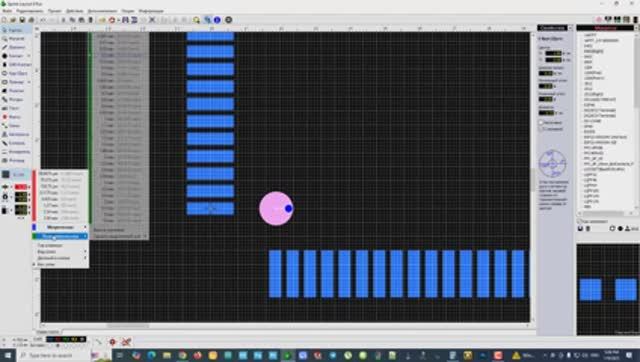Click the blue round info icon in toolbar
The width and height of the screenshot is (640, 362).
pyautogui.click(x=217, y=20)
